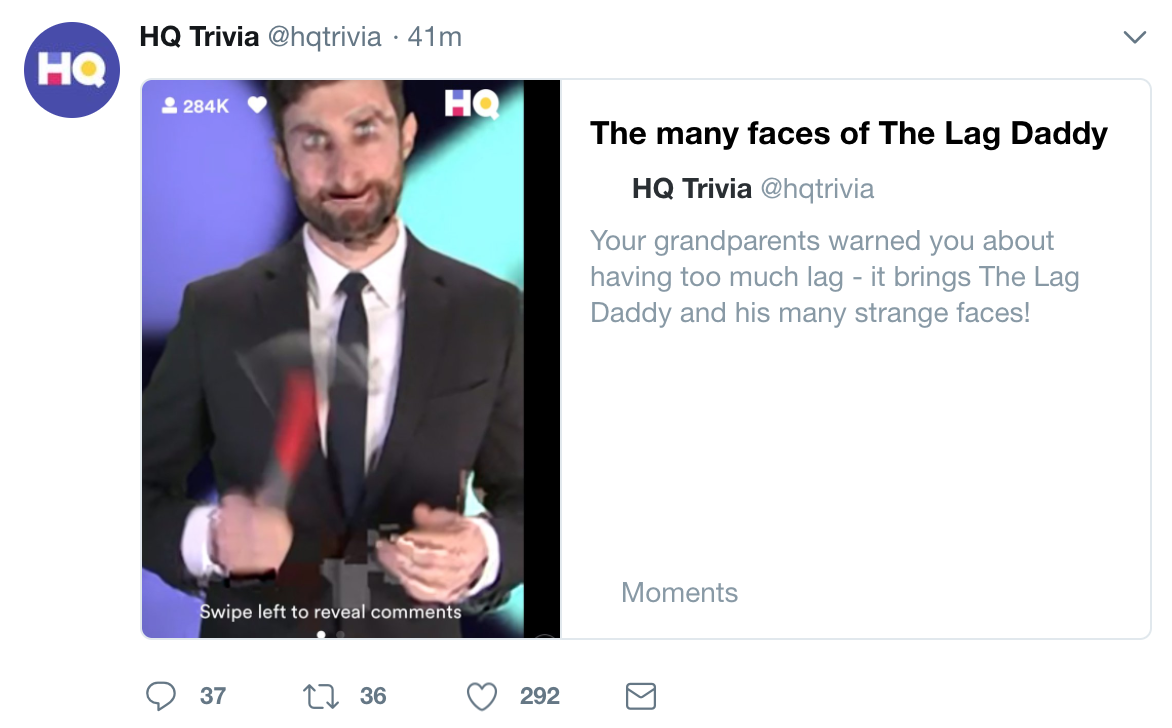Open the video thumbnail of the suited host
This screenshot has height=728, width=1172.
pos(340,350)
